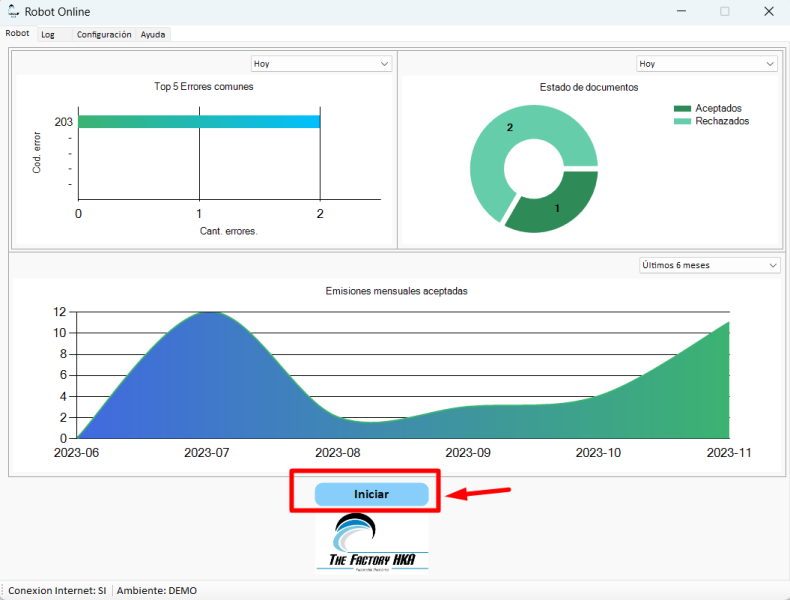
Task: Click The Factory HKA logo
Action: click(x=372, y=543)
